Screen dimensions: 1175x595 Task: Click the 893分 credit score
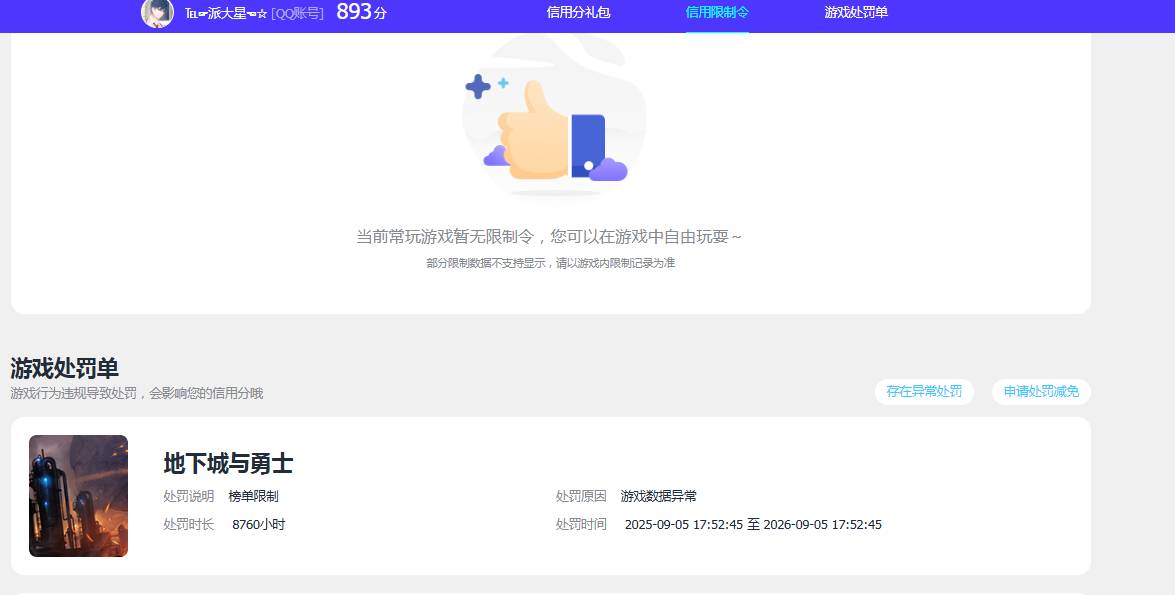click(x=362, y=13)
